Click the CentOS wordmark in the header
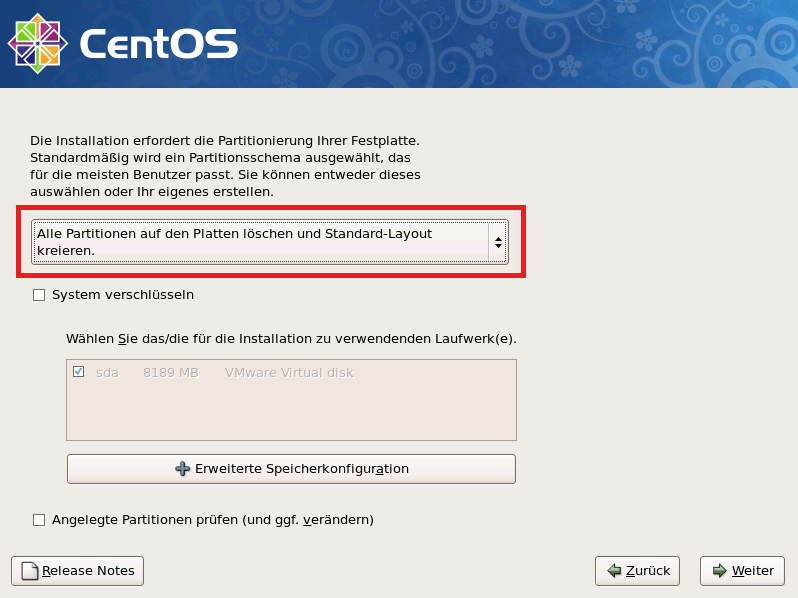Screen dimensions: 798x598 [x=158, y=44]
